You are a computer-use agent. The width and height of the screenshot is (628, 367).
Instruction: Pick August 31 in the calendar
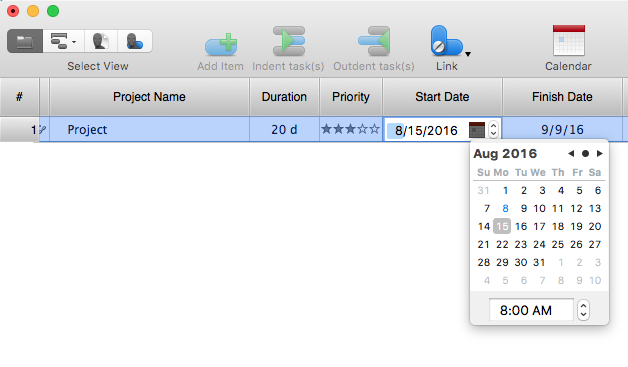pos(539,262)
